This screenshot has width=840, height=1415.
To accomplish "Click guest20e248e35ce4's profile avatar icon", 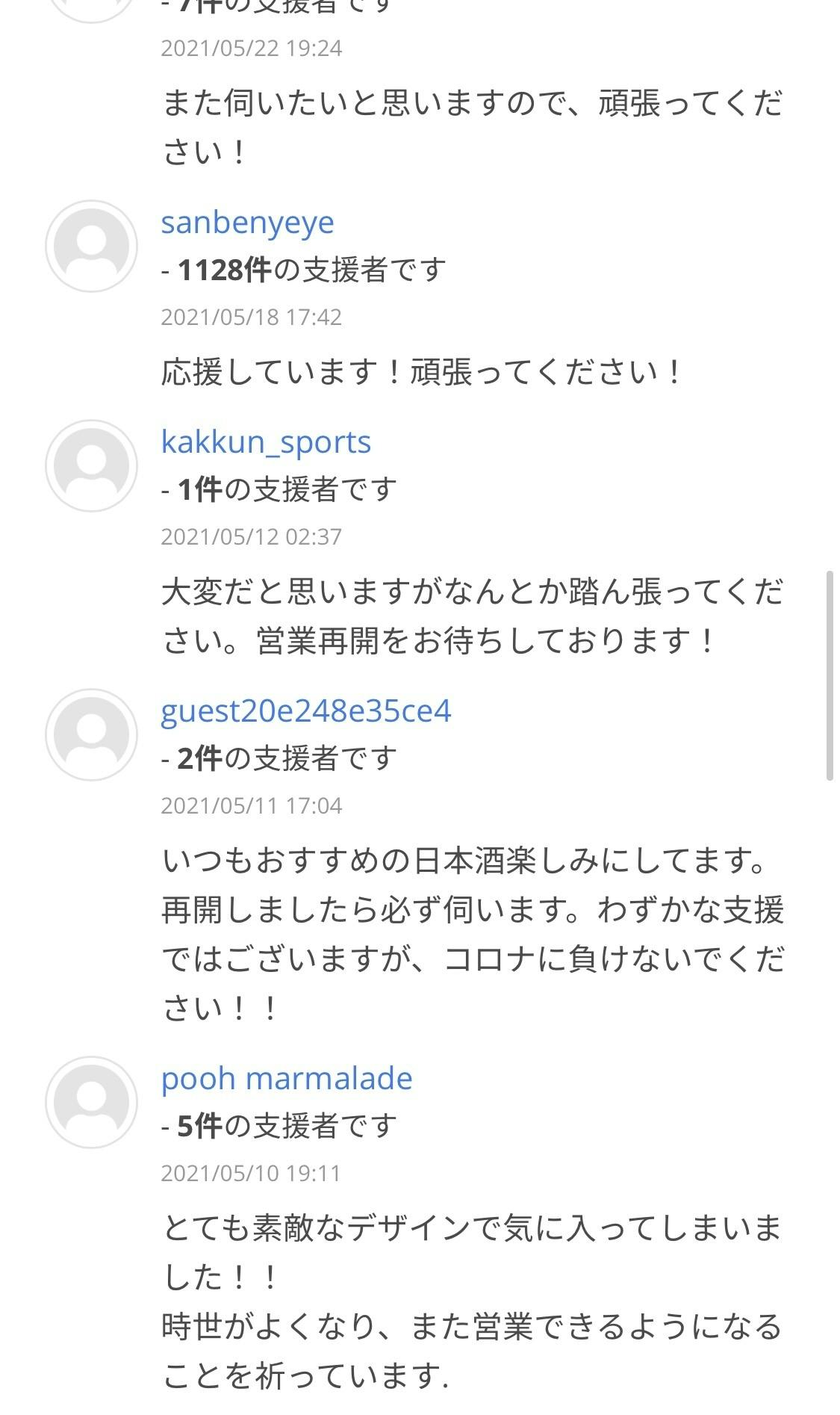I will (91, 734).
